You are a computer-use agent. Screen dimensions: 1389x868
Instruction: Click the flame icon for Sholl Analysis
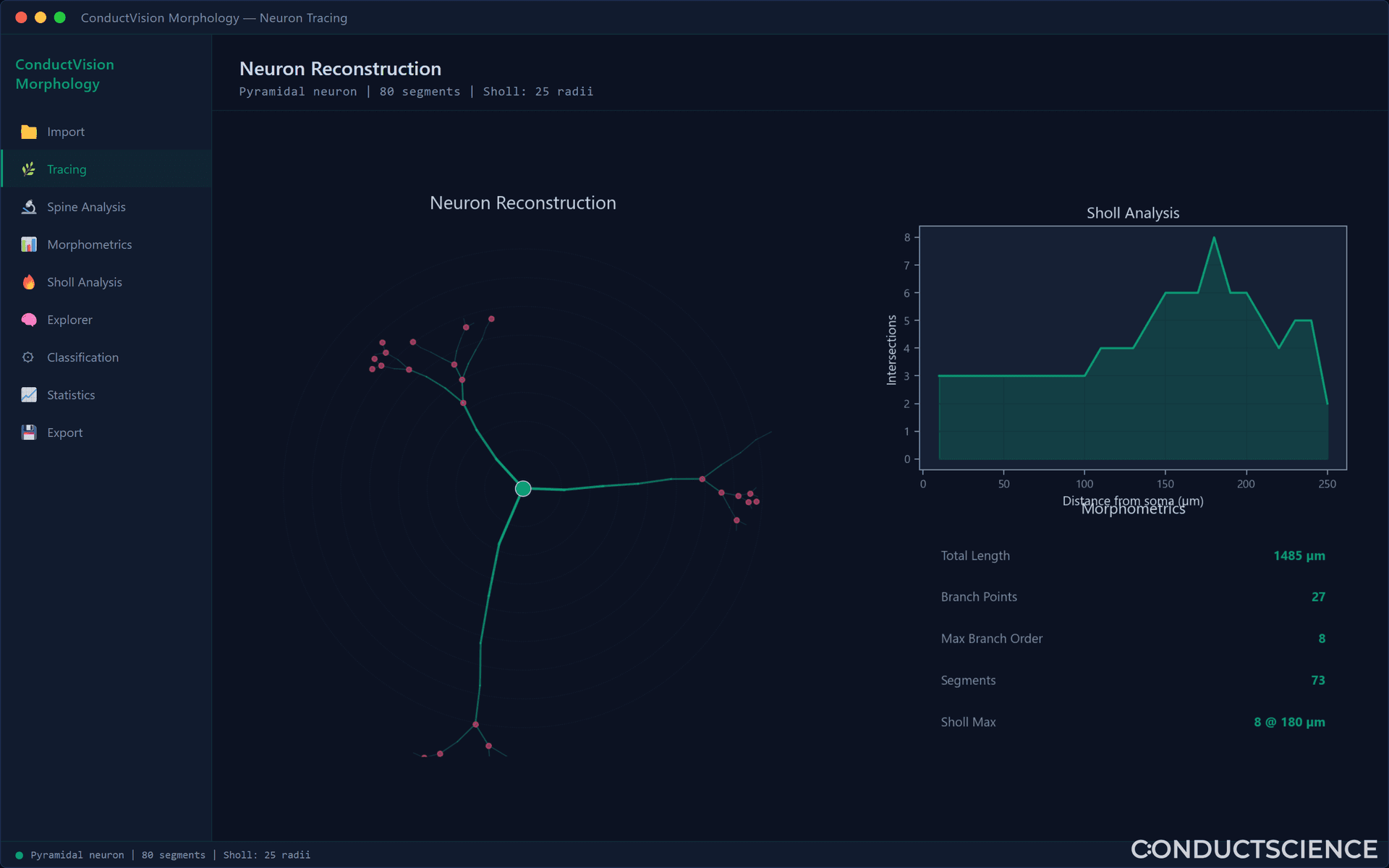[x=29, y=282]
